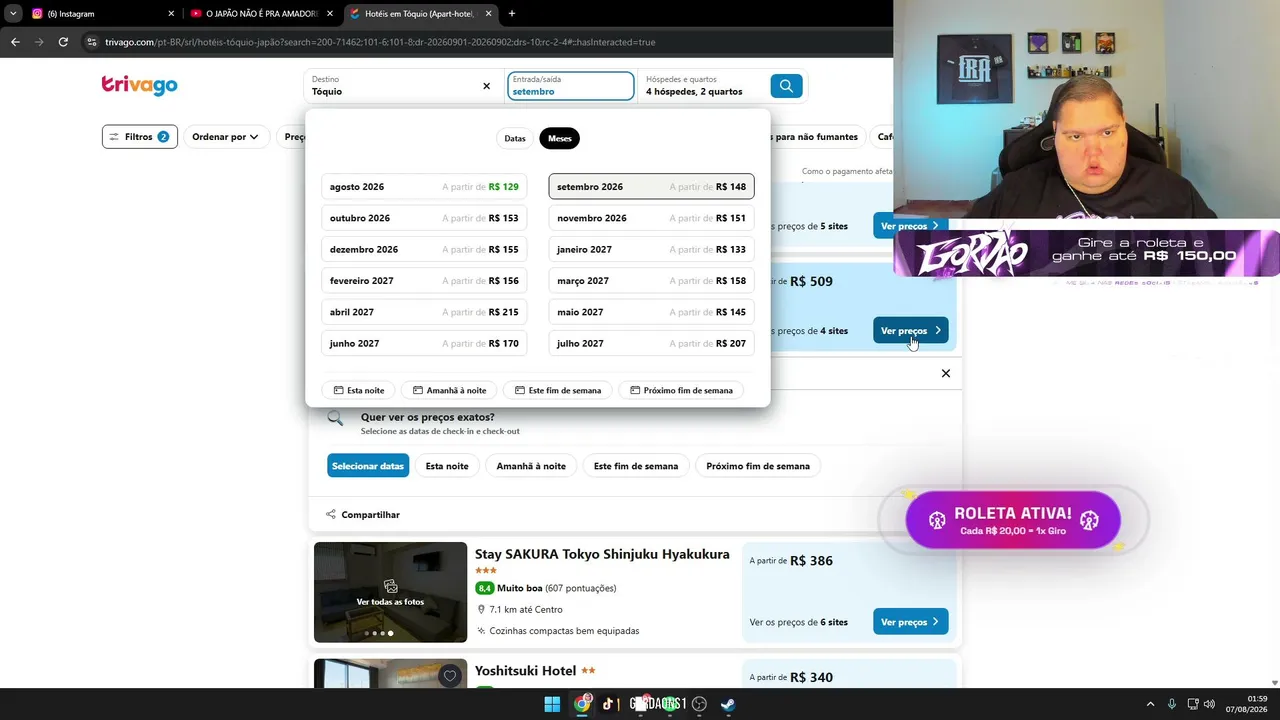
Task: Pick Próximo fim de semana in calendar popup
Action: [681, 390]
